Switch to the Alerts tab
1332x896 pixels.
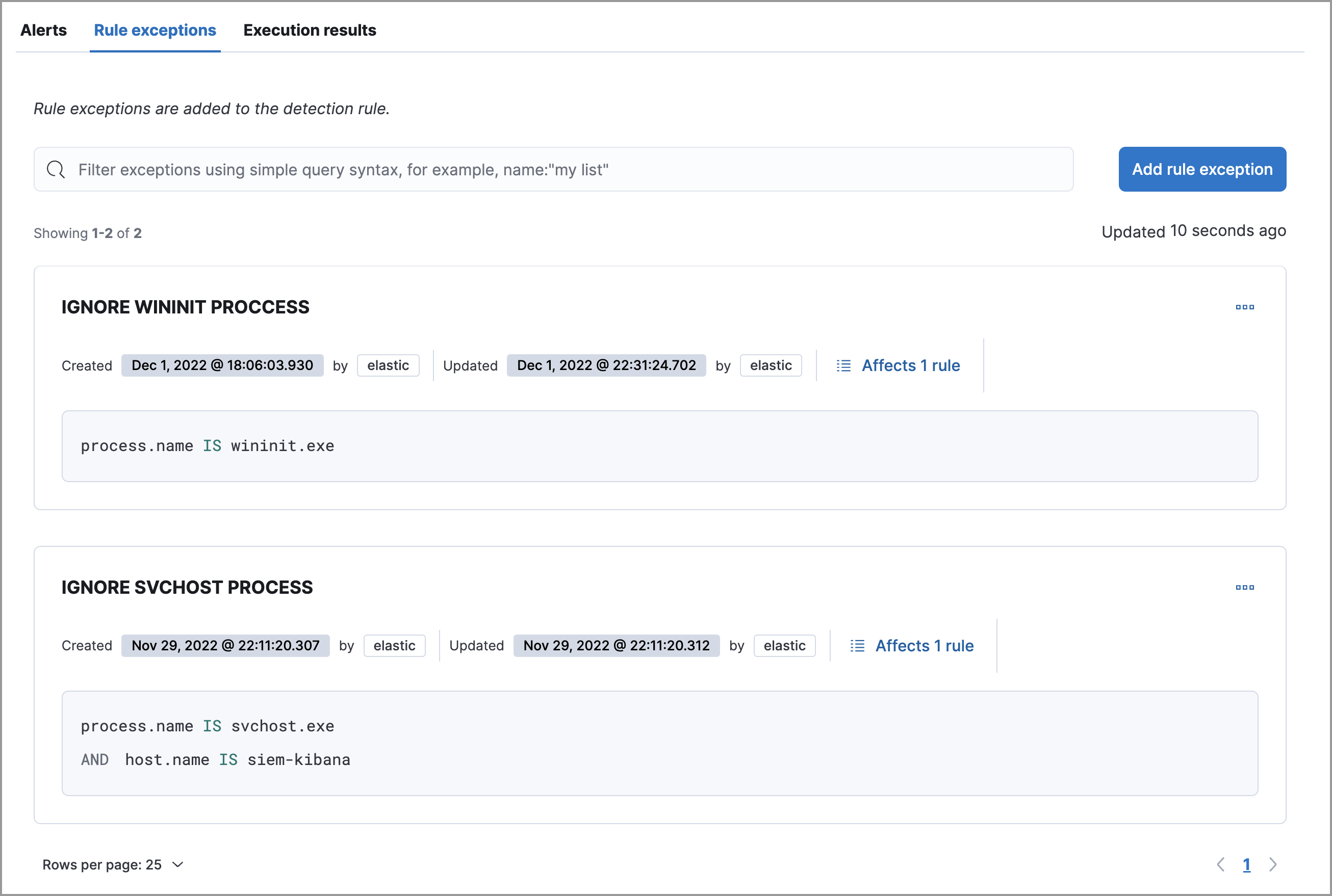pos(43,30)
